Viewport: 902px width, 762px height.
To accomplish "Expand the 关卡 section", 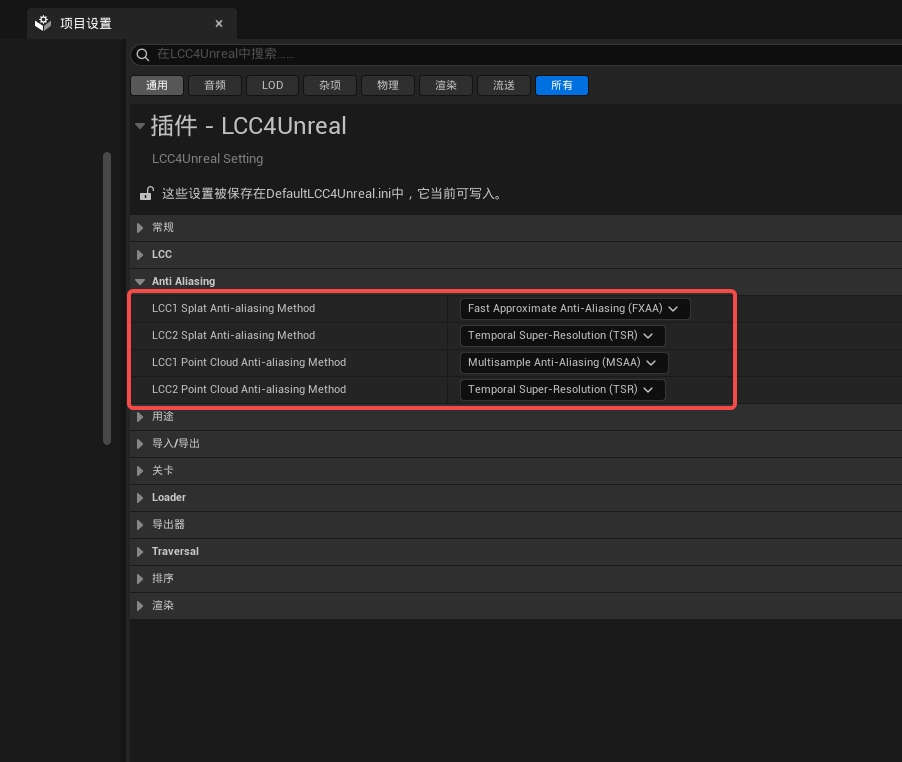I will [140, 471].
